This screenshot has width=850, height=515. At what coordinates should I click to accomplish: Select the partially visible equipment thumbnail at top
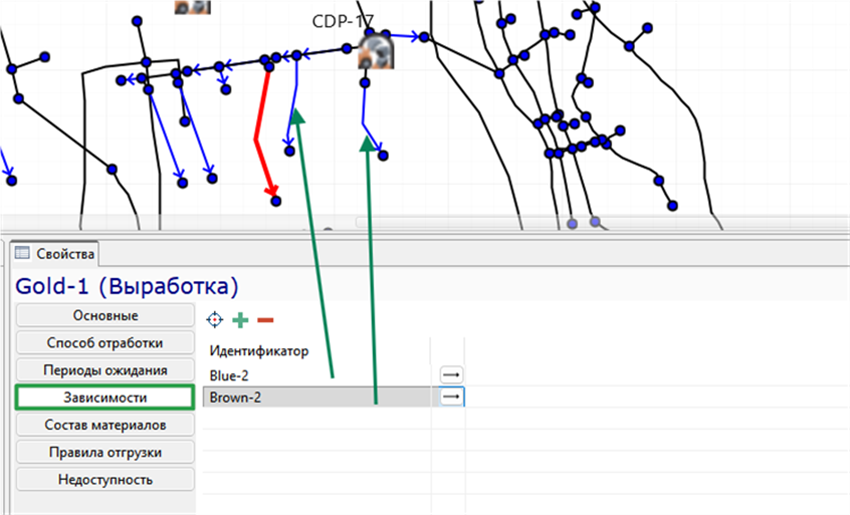192,7
